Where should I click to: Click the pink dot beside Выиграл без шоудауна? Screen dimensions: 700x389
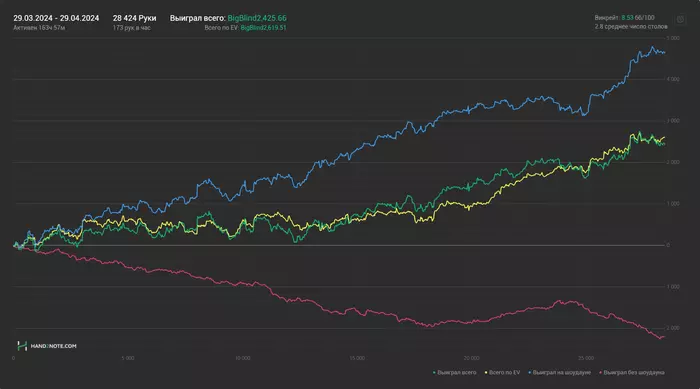600,372
